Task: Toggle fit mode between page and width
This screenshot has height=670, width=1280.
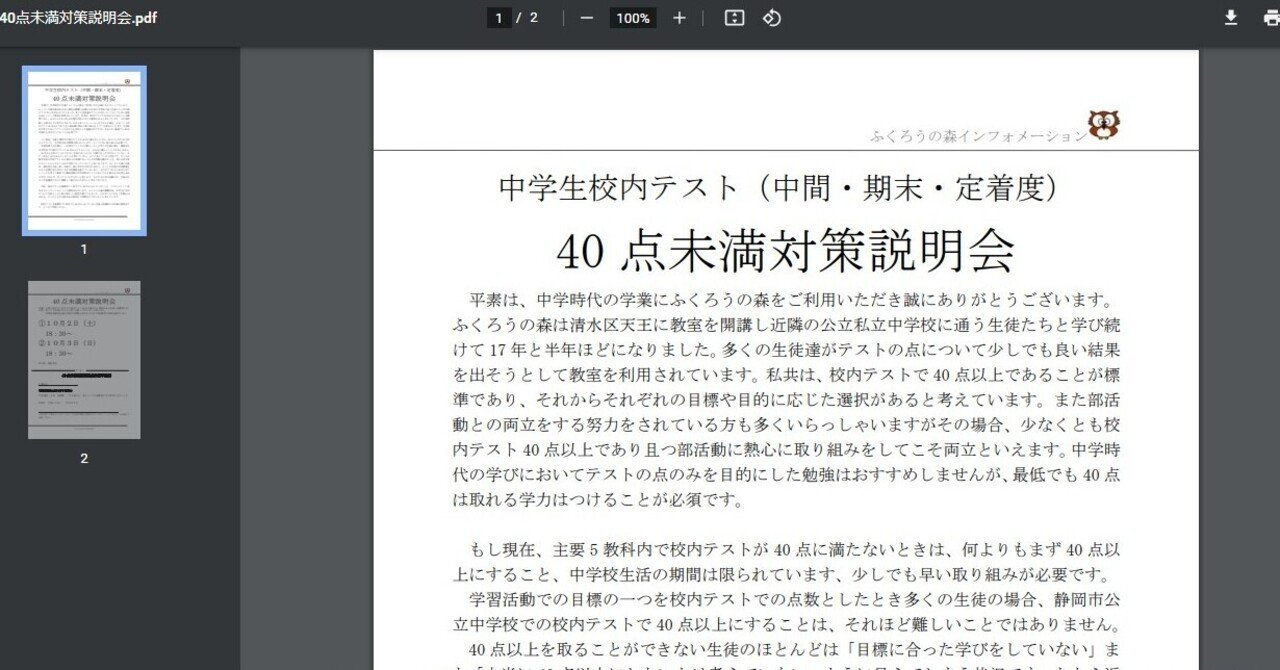Action: [x=733, y=17]
